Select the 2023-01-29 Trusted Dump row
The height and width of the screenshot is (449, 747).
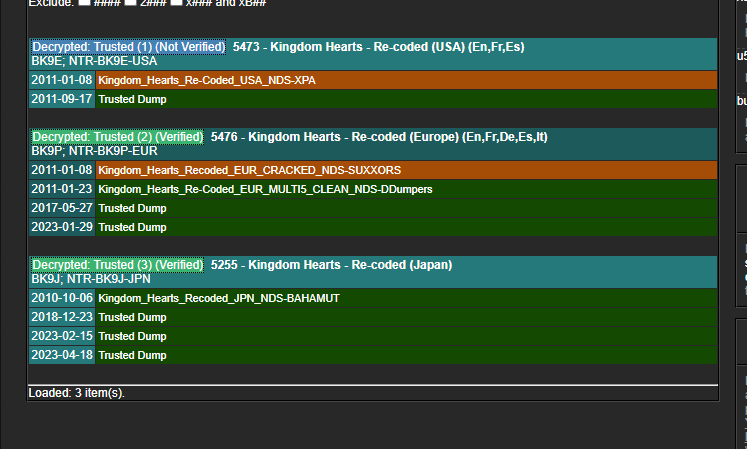pos(373,227)
